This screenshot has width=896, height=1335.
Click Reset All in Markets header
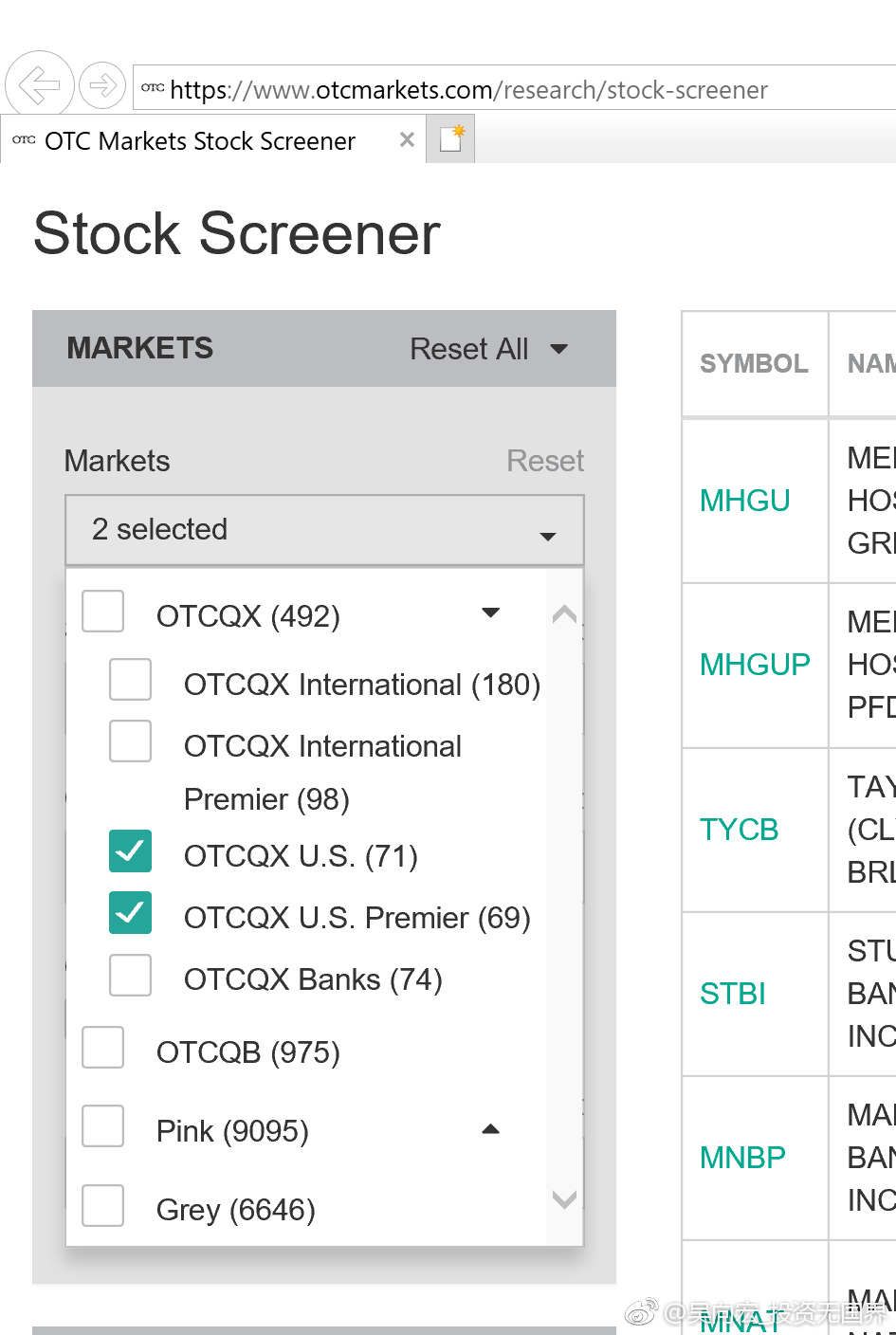[468, 349]
